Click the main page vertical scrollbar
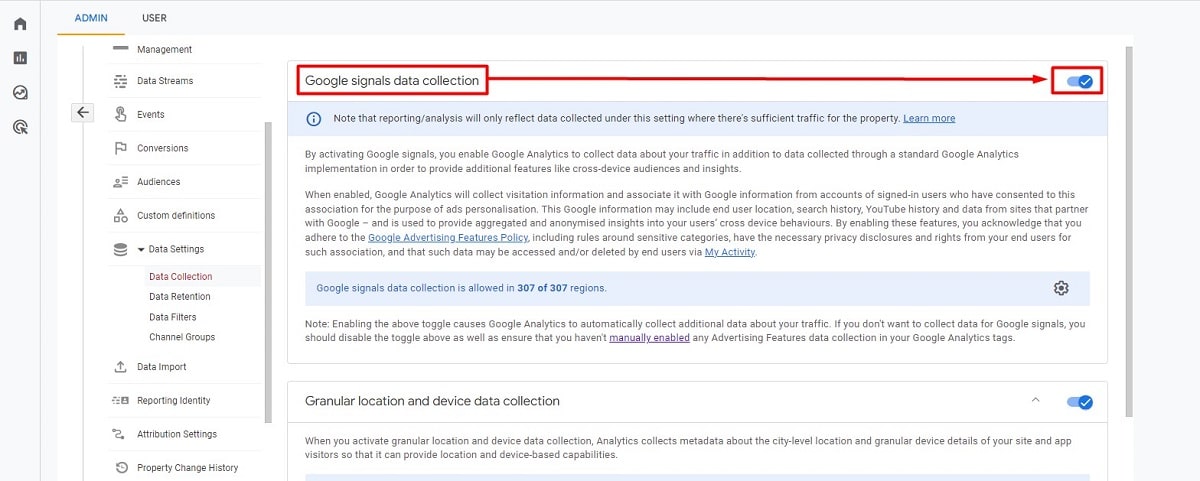This screenshot has height=481, width=1200. pyautogui.click(x=1129, y=231)
